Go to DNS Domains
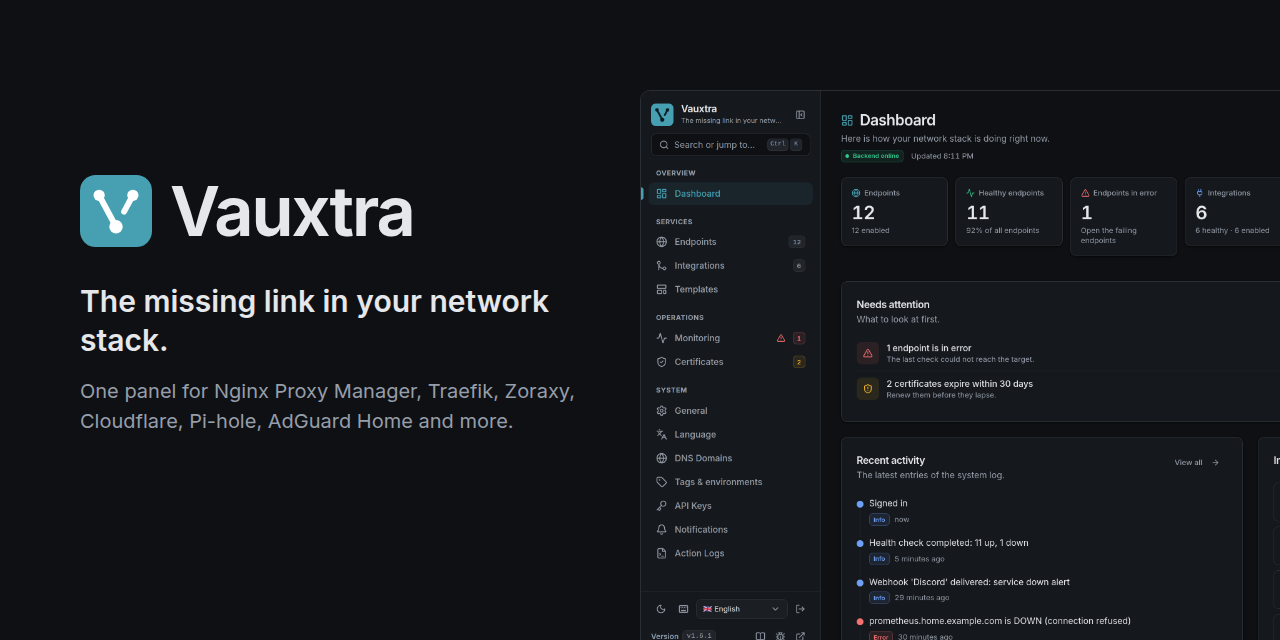This screenshot has width=1280, height=640. (x=731, y=458)
